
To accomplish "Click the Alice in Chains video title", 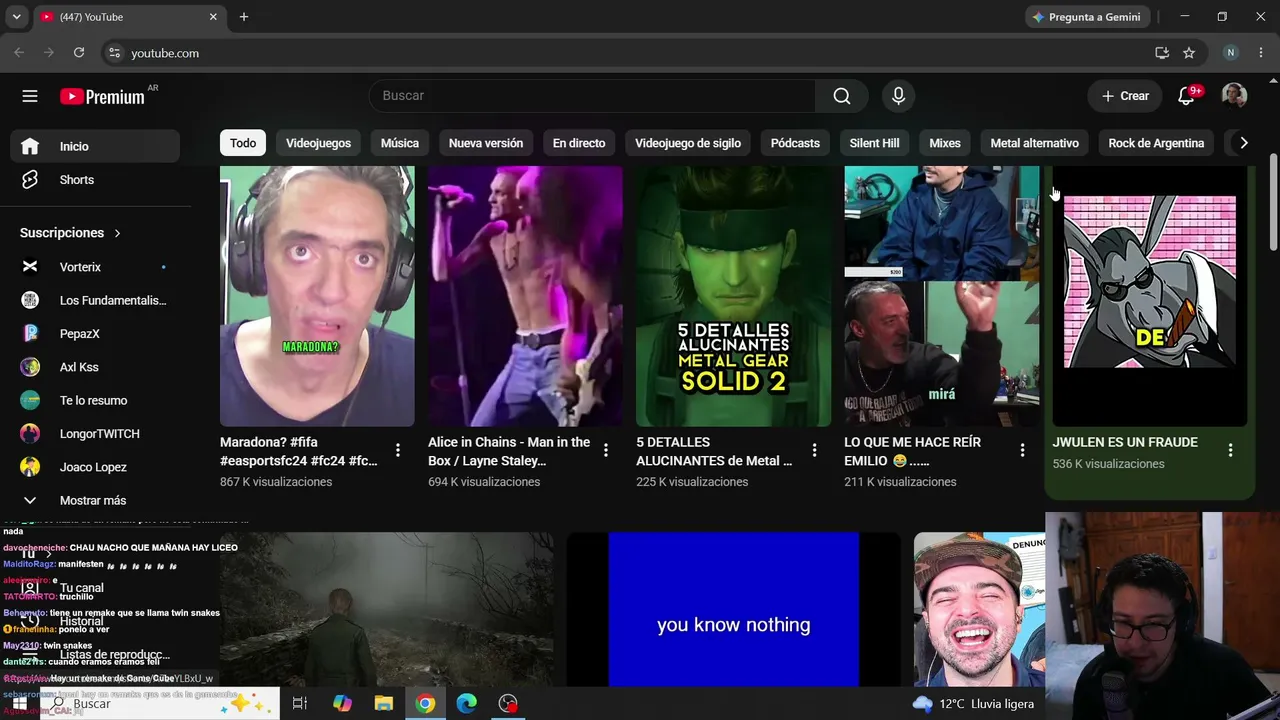I will (x=509, y=451).
